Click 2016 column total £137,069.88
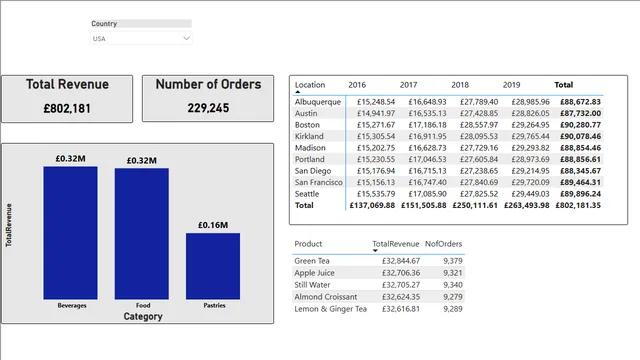Viewport: 640px width, 360px height. coord(372,205)
